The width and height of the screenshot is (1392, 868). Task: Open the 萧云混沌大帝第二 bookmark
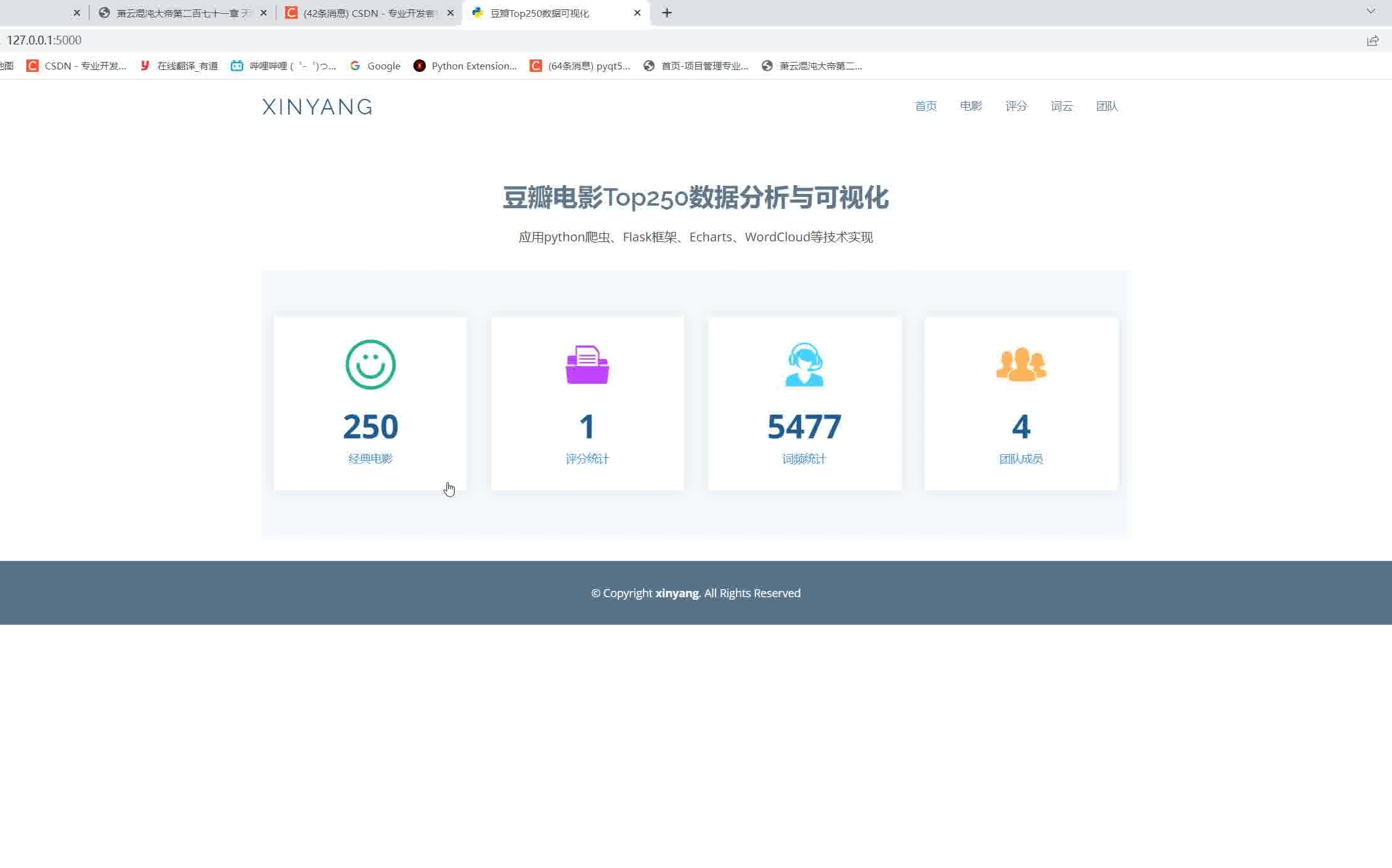pyautogui.click(x=812, y=66)
